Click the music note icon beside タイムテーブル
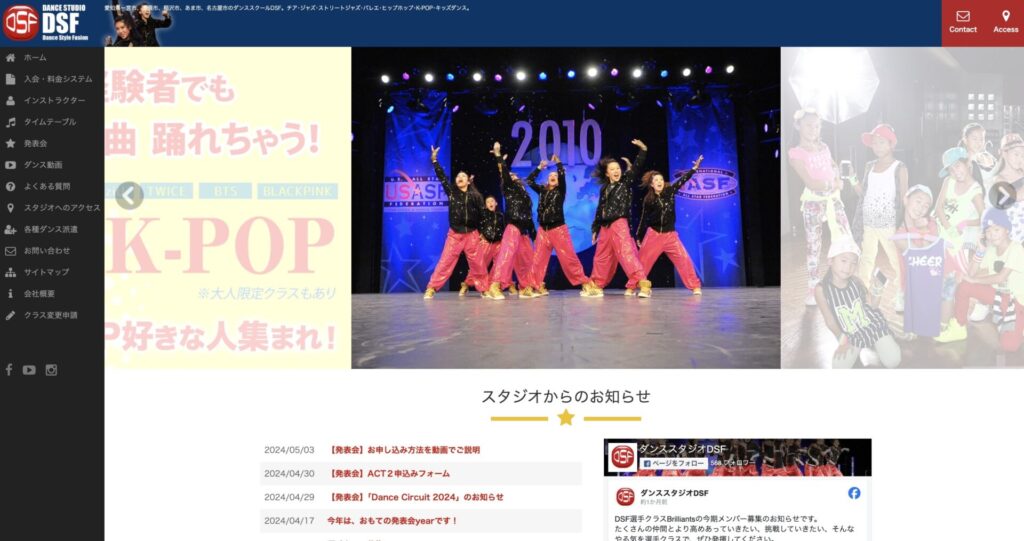 tap(10, 122)
